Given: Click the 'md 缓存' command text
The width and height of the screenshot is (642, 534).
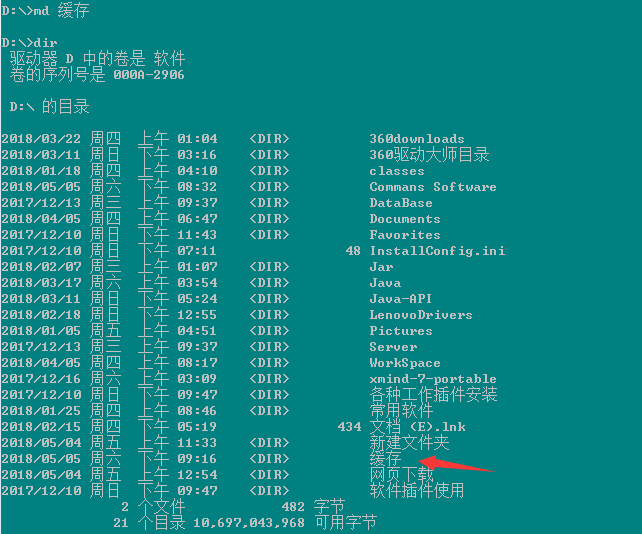Looking at the screenshot, I should pyautogui.click(x=61, y=10).
